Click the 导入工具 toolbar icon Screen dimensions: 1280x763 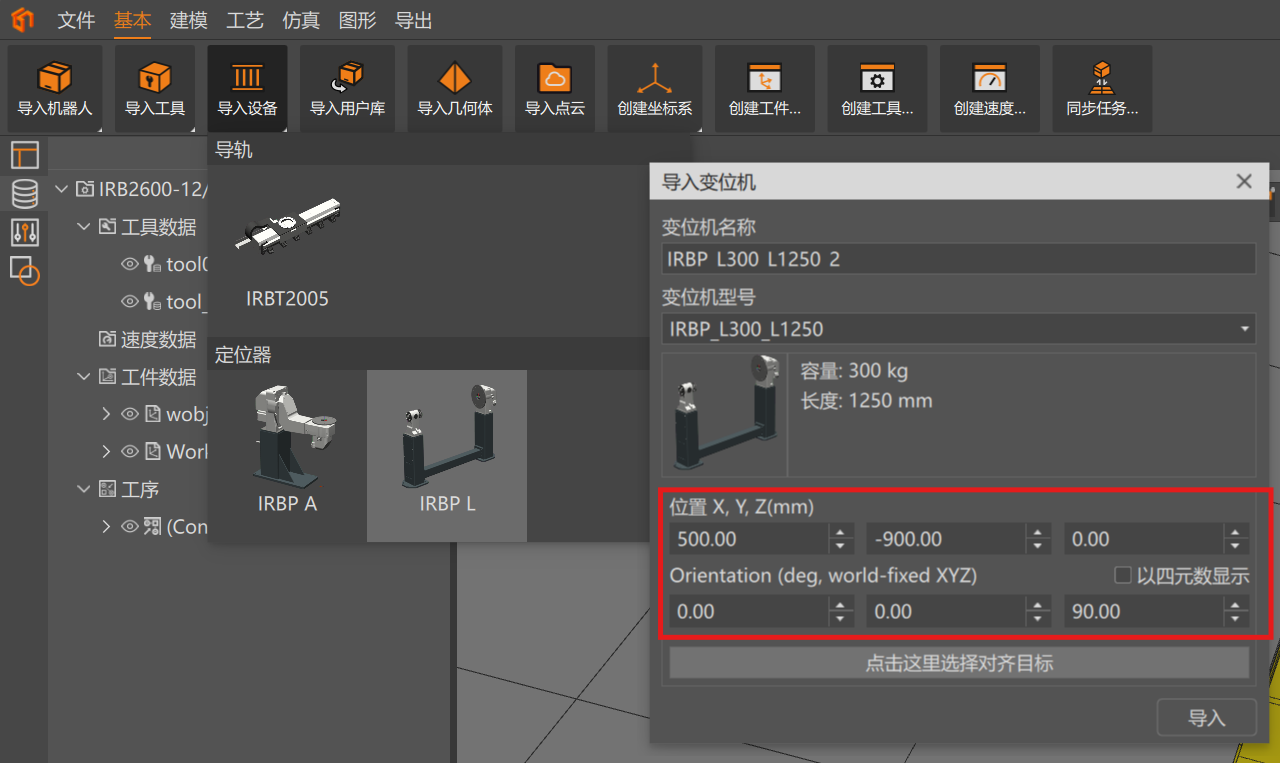coord(155,88)
